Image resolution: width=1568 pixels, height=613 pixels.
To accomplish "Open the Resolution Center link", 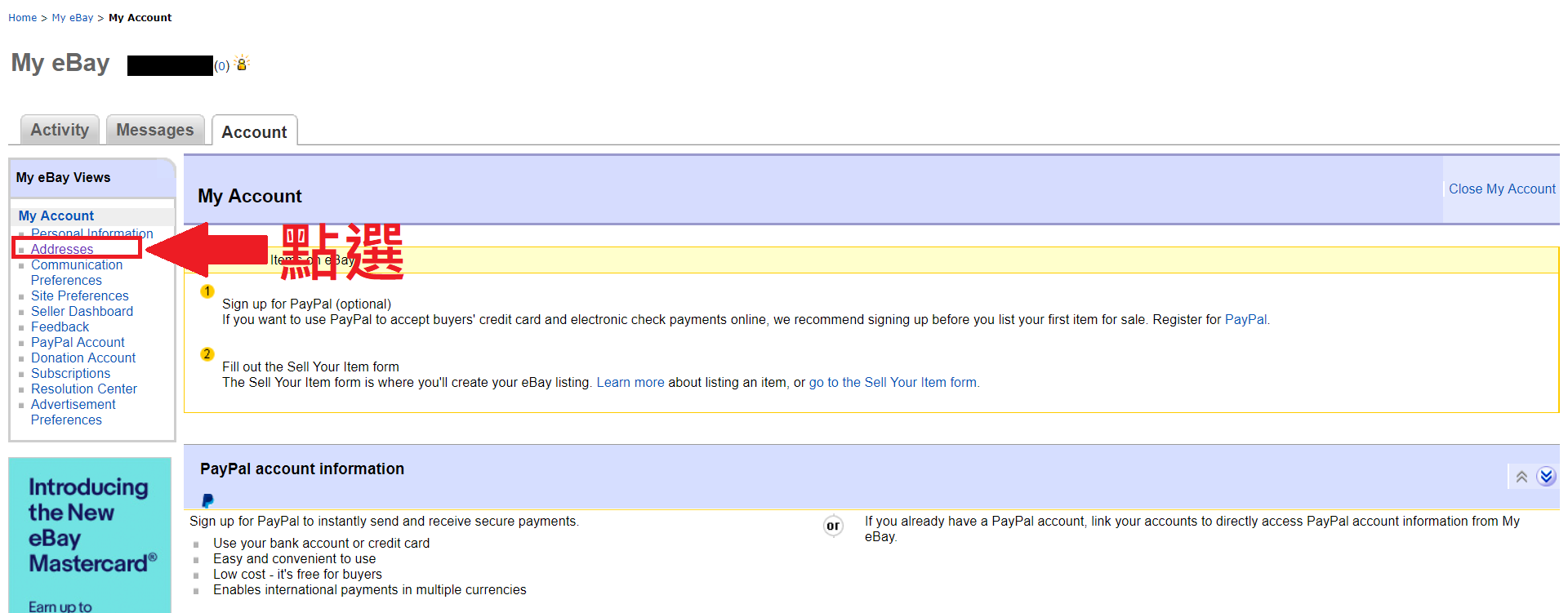I will [x=84, y=389].
